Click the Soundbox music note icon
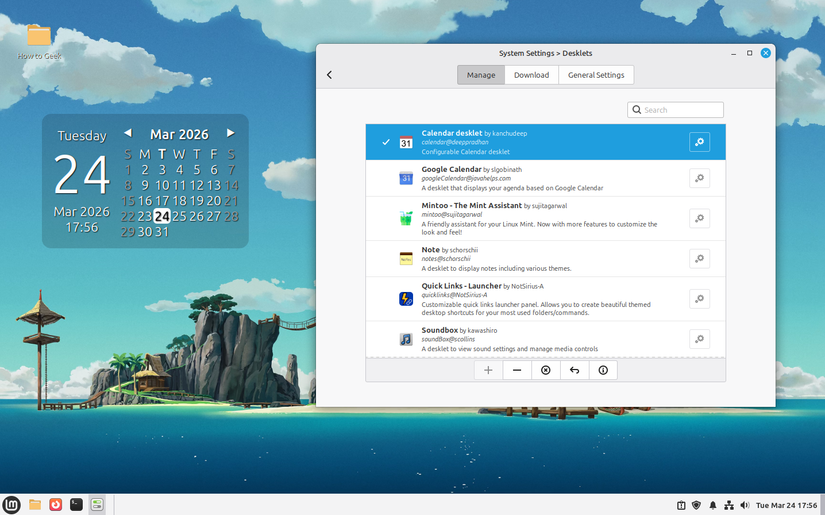 tap(406, 339)
